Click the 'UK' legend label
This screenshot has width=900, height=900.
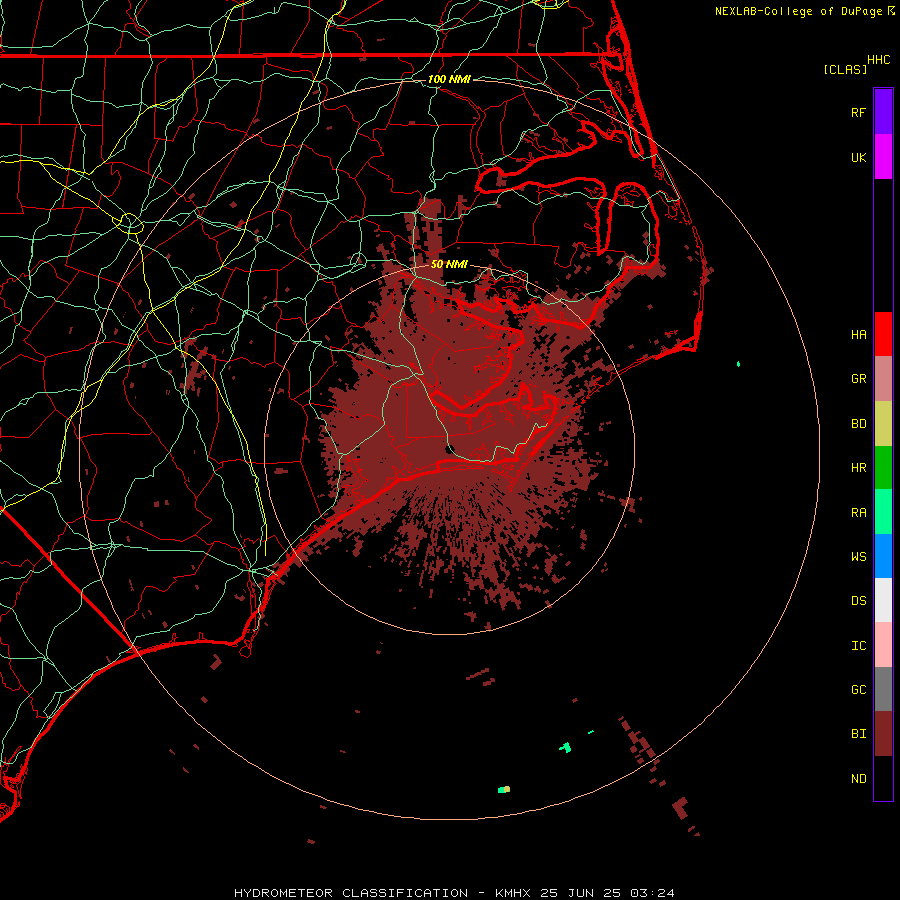(x=858, y=157)
